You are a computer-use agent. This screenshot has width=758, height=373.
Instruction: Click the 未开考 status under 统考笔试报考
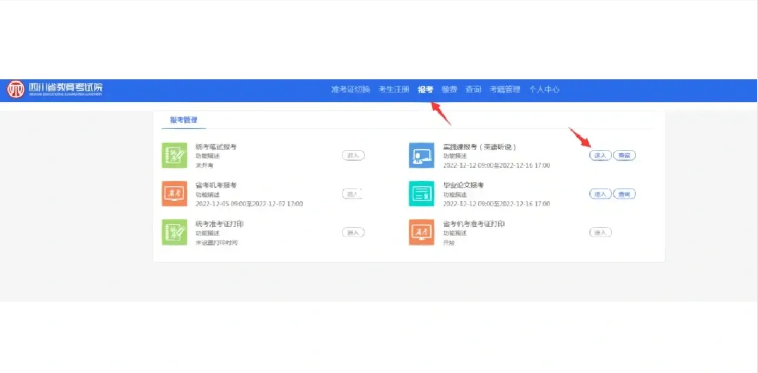tap(204, 165)
